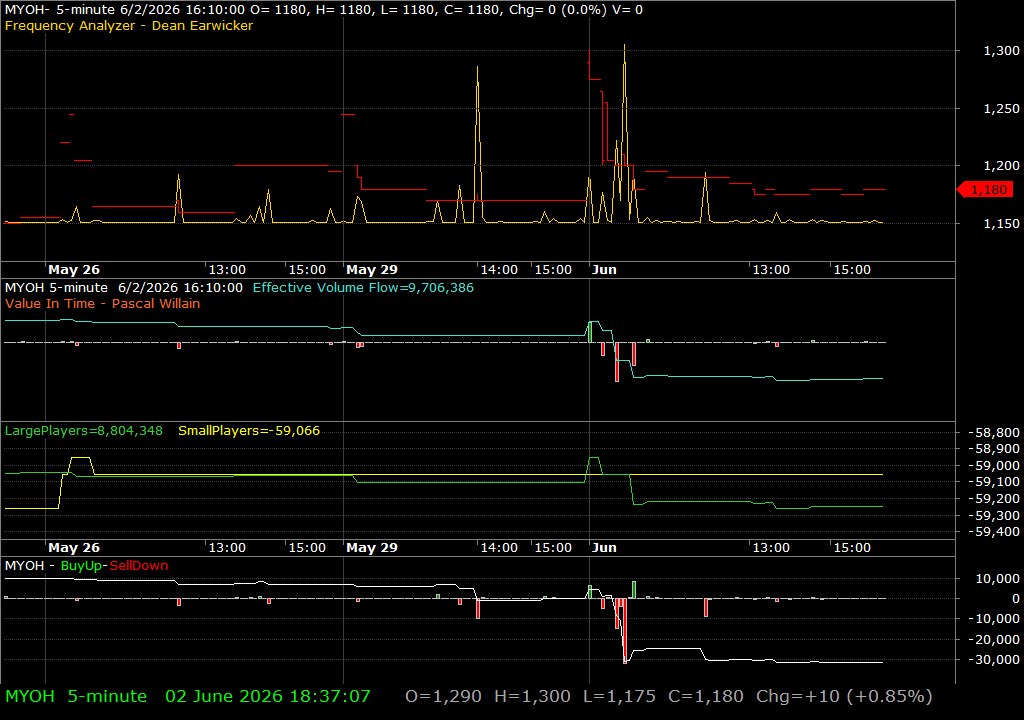Click the -59,300 axis value
Viewport: 1024px width, 720px height.
point(993,515)
